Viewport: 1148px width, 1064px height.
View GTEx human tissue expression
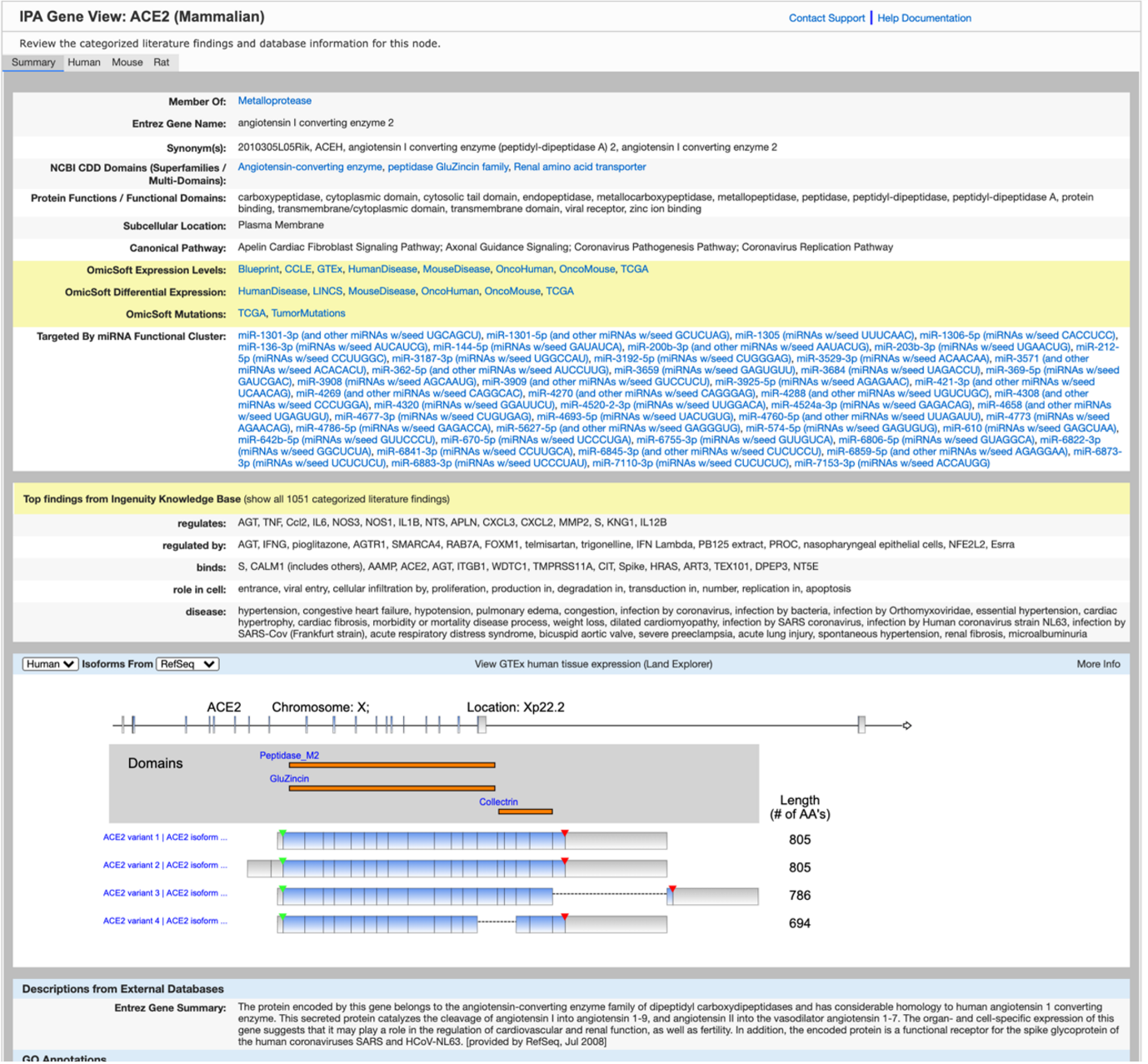point(593,664)
